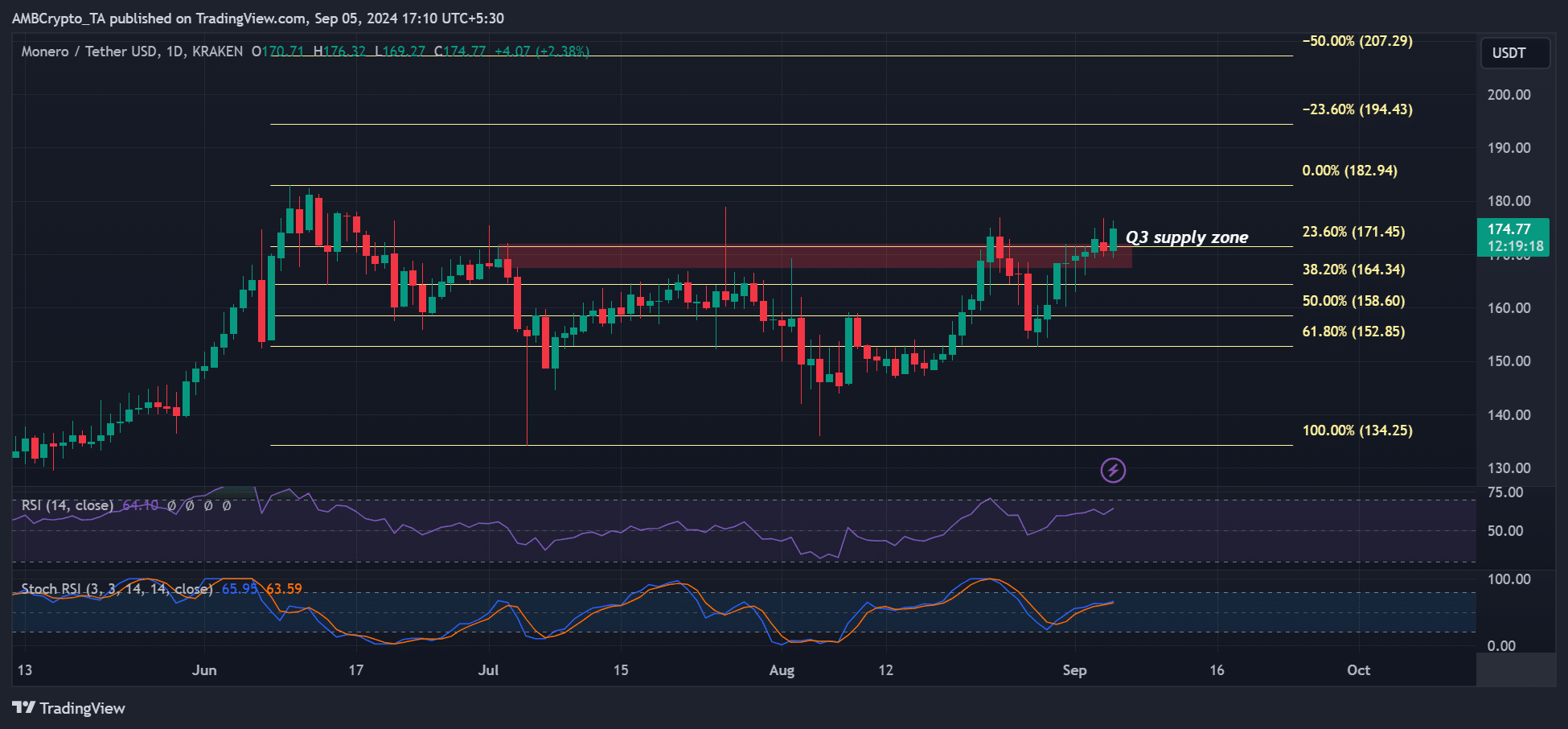Screen dimensions: 1568x729
Task: Click the Aug date on the time axis
Action: pyautogui.click(x=782, y=670)
